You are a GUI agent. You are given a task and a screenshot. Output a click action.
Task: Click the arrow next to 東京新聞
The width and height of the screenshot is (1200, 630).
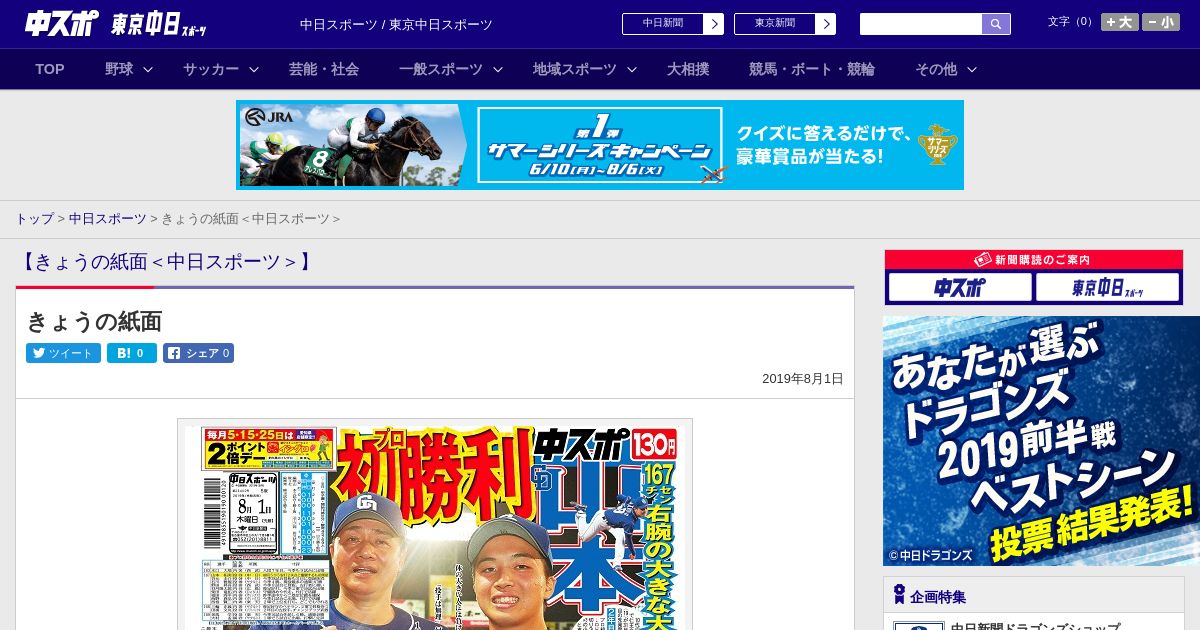coord(826,24)
